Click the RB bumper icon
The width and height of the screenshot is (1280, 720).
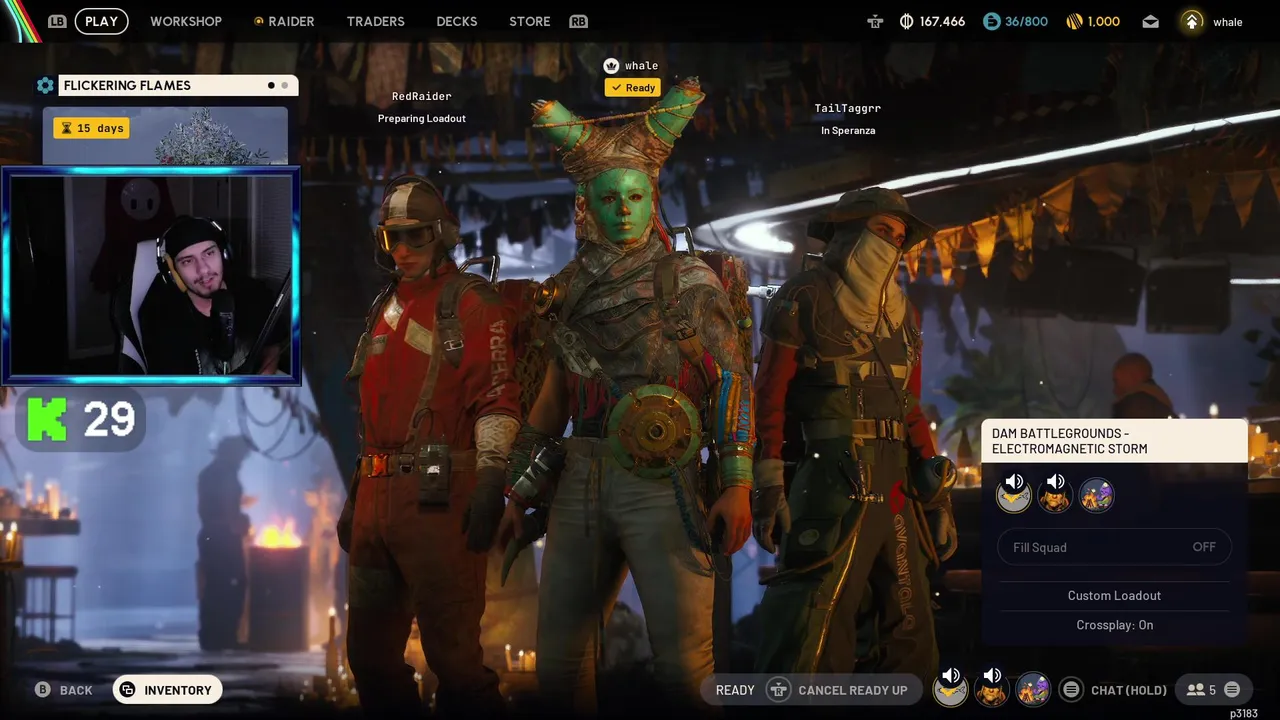point(578,21)
